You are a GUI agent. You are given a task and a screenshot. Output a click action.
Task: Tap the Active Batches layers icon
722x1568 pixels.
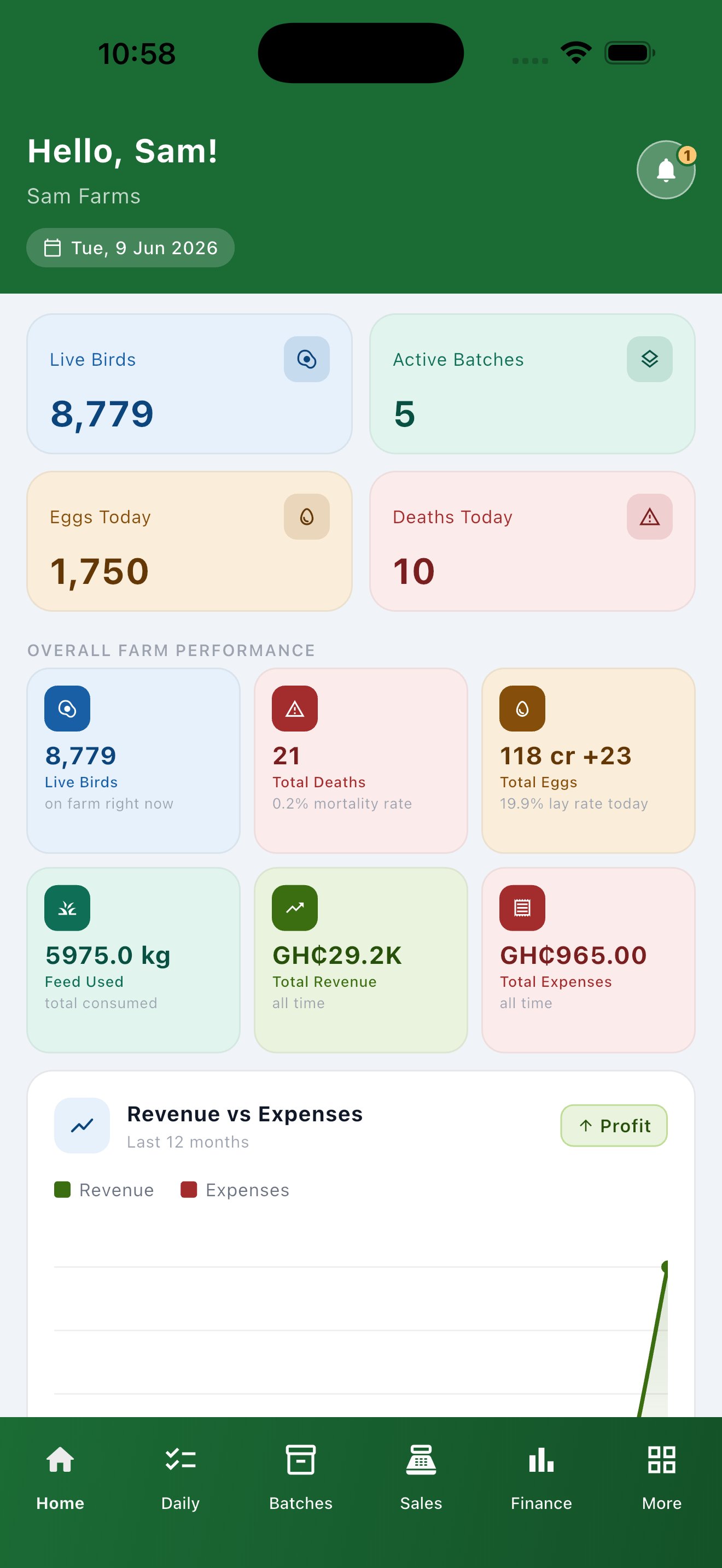(650, 360)
